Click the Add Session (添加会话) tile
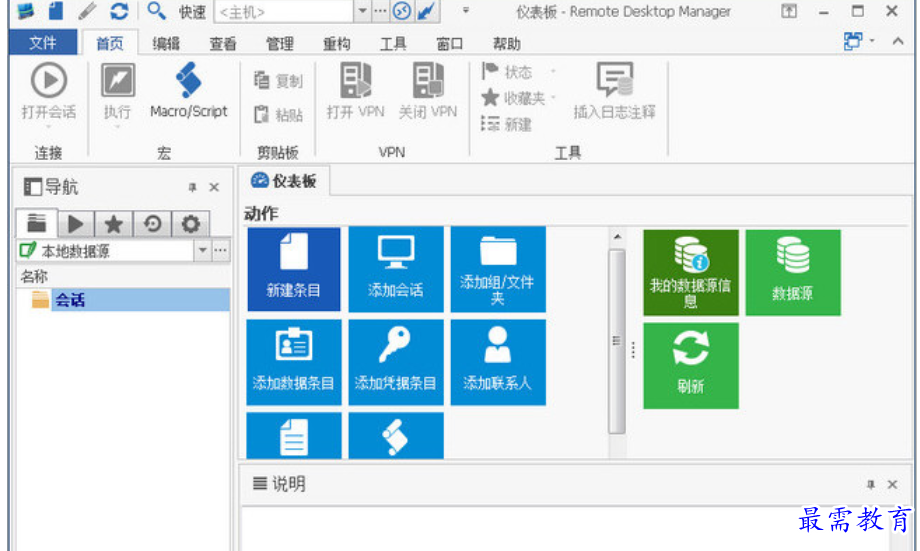 click(396, 269)
